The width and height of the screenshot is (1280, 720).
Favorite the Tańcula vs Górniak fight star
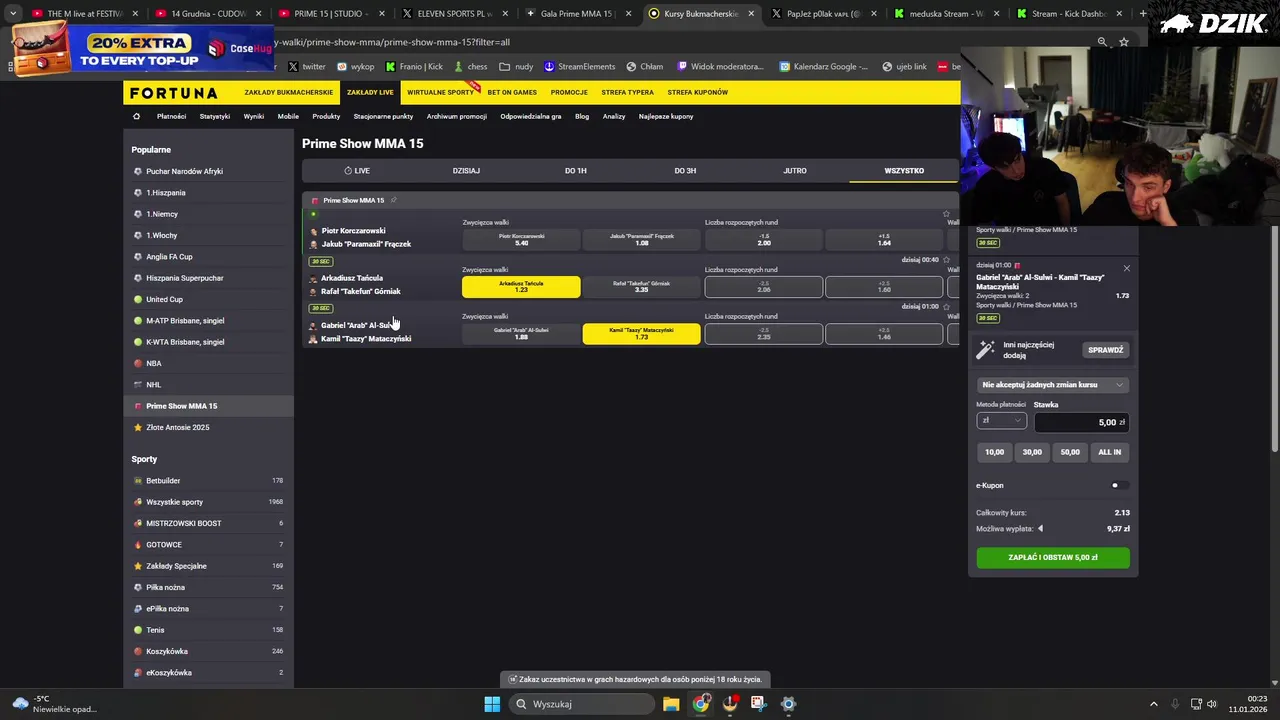[946, 260]
